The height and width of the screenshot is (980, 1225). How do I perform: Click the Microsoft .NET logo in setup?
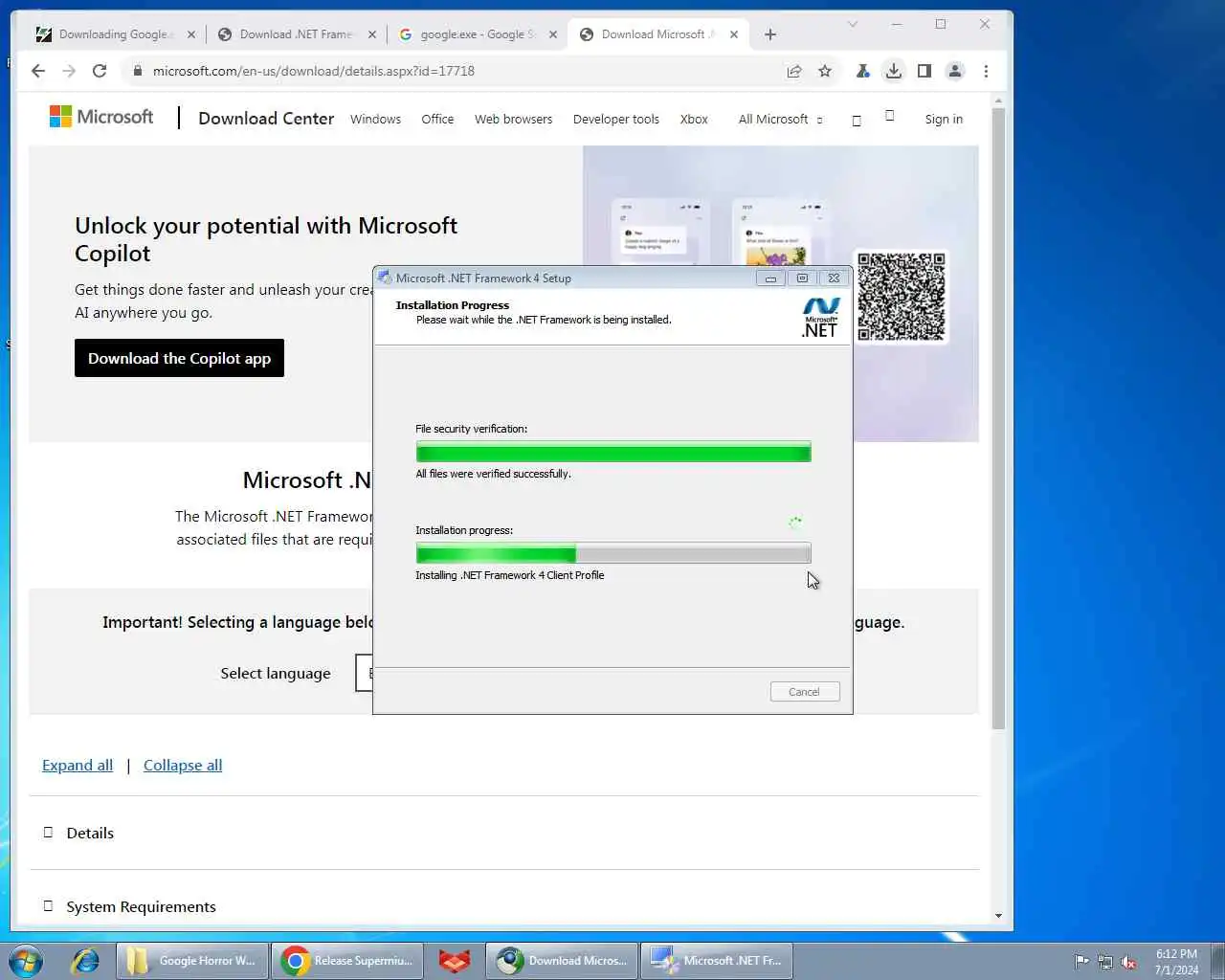pyautogui.click(x=820, y=319)
